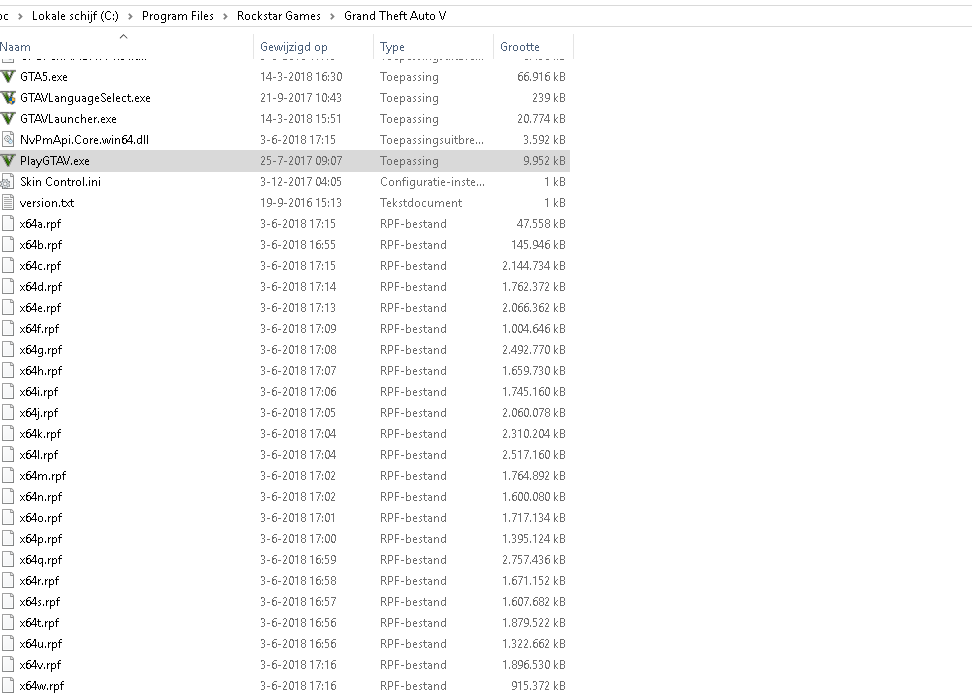972x694 pixels.
Task: Click the 145.946 kB size of x64b.rpf
Action: (x=538, y=245)
